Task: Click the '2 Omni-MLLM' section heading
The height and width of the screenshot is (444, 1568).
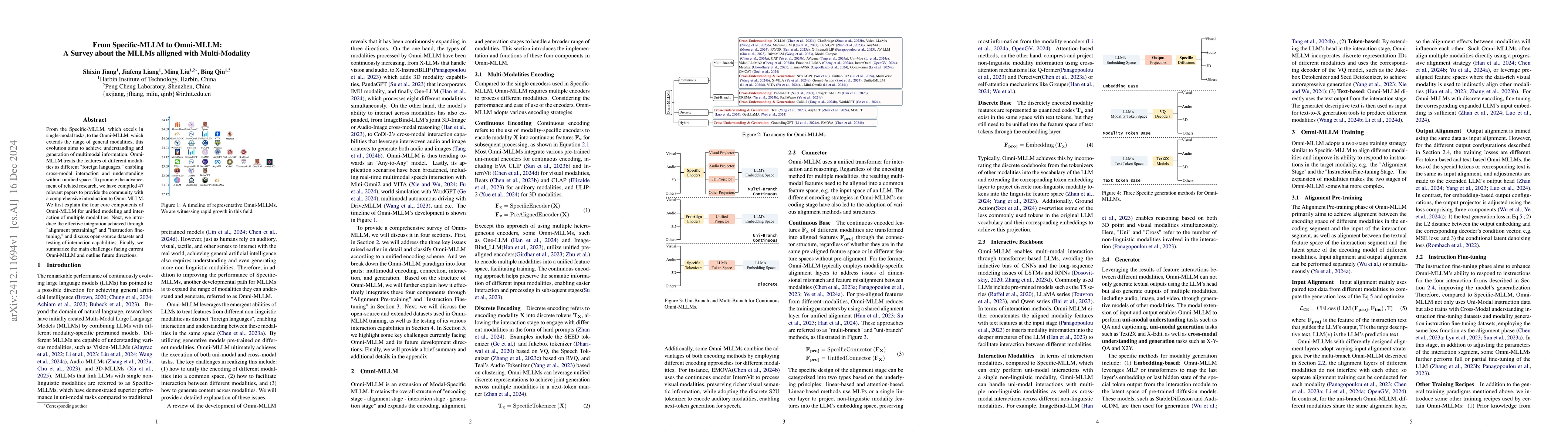Action: (x=374, y=371)
